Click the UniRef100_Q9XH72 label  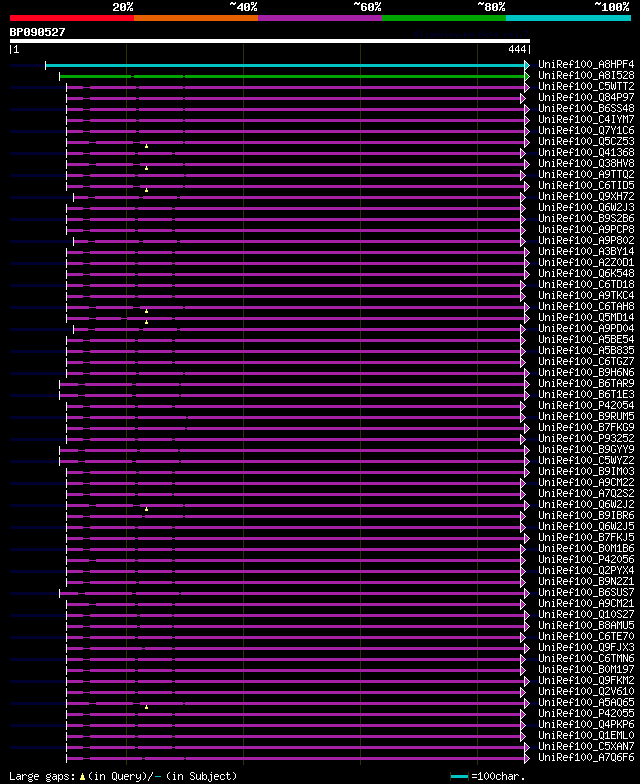[x=586, y=196]
